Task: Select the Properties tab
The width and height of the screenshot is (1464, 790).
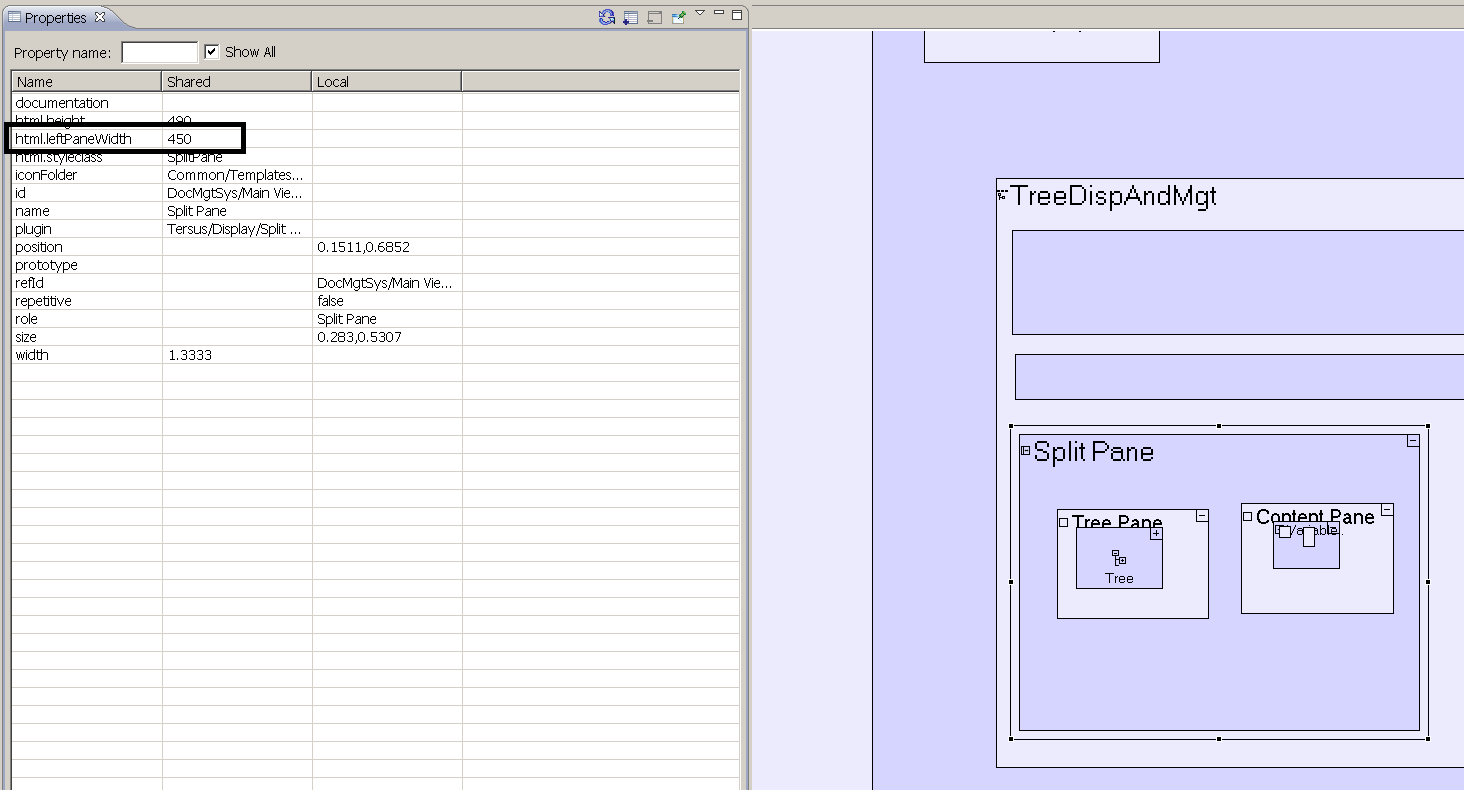Action: point(55,18)
